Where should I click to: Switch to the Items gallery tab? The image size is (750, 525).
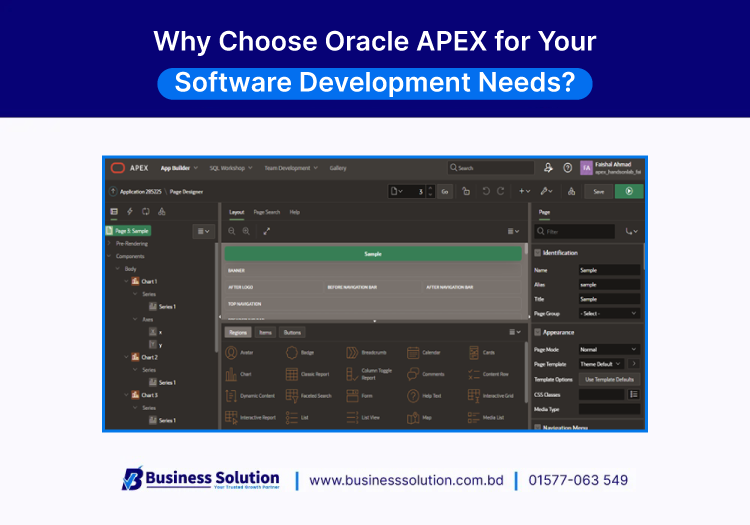tap(265, 332)
